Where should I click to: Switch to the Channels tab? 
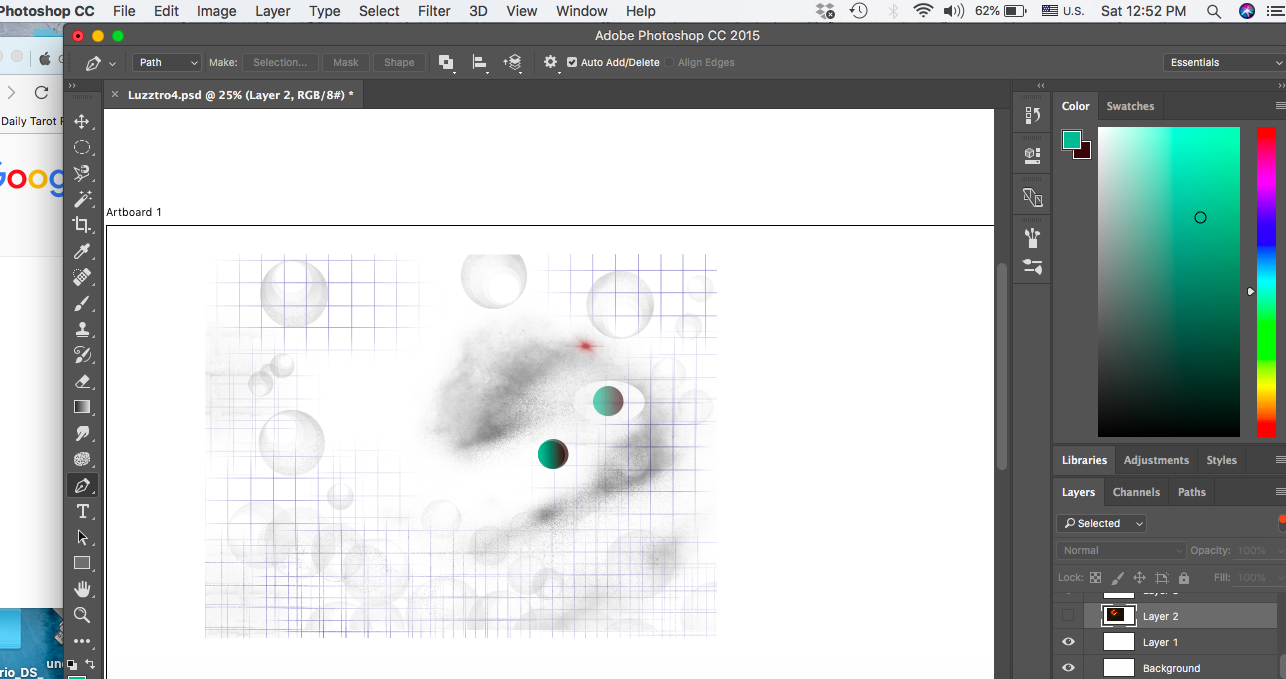tap(1136, 492)
